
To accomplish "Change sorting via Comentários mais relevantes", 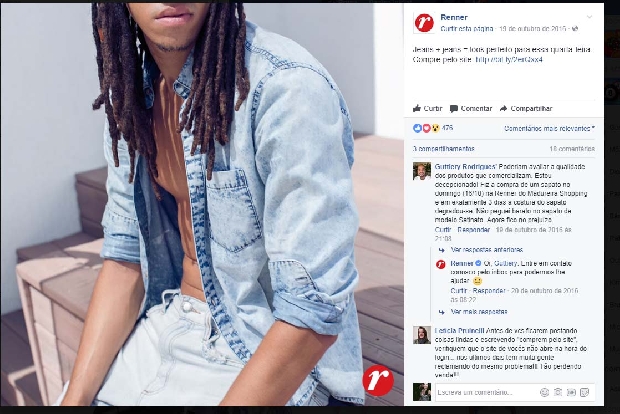I will [549, 129].
